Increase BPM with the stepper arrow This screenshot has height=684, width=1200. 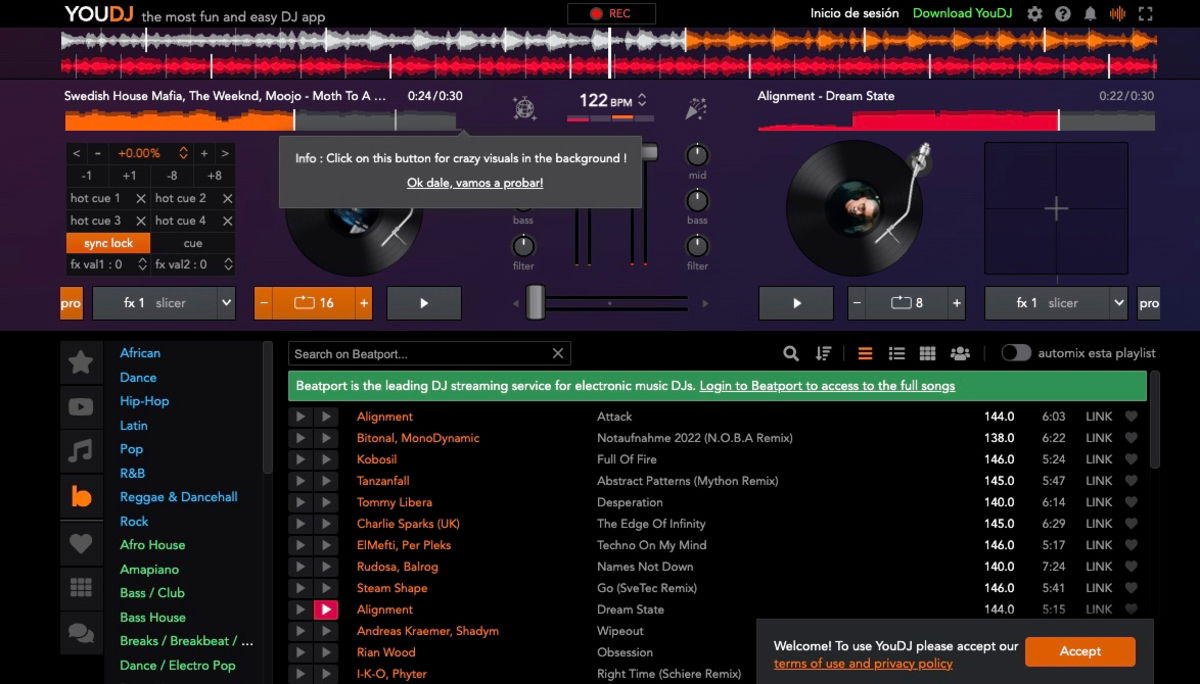click(x=640, y=95)
